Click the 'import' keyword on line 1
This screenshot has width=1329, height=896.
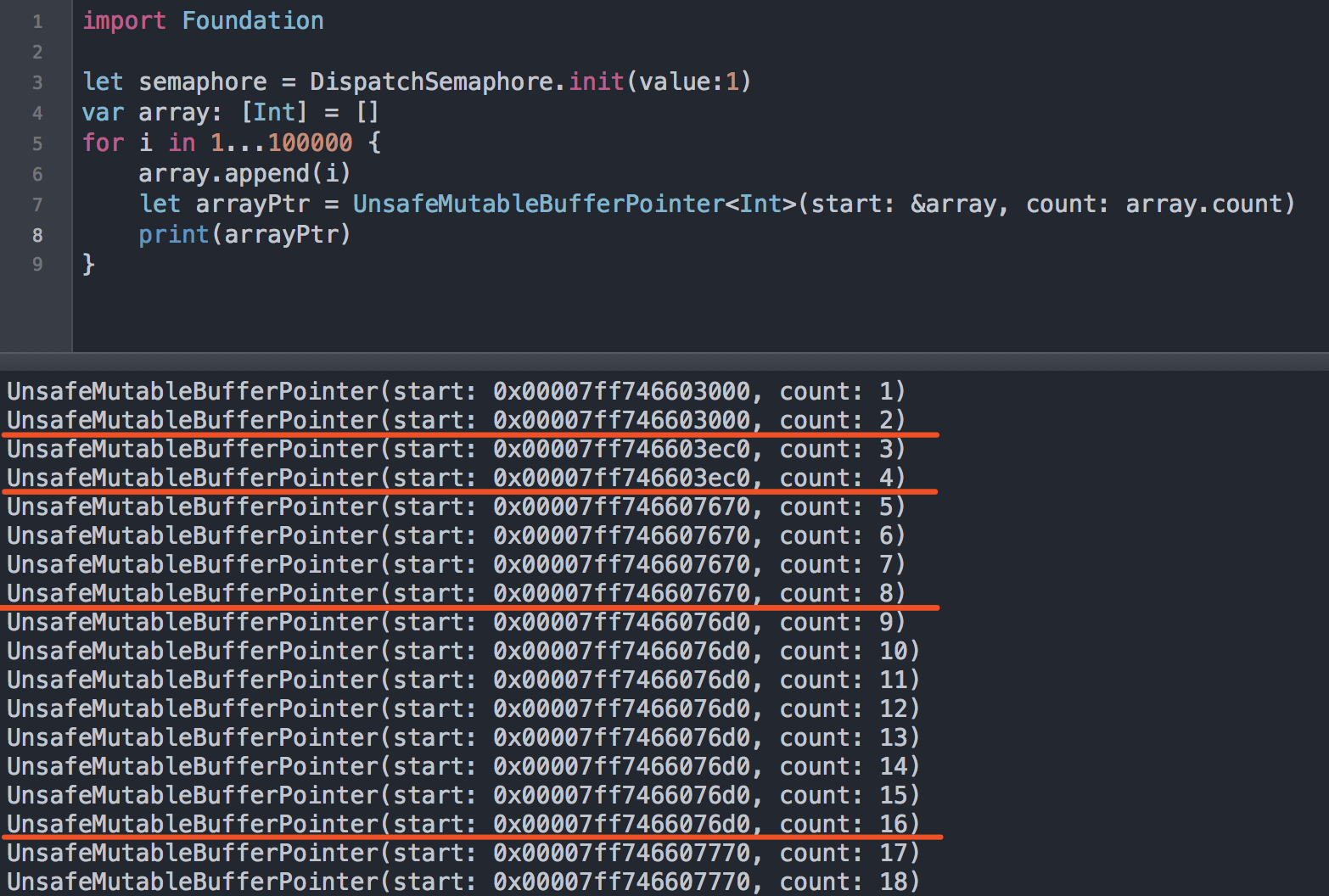tap(124, 20)
